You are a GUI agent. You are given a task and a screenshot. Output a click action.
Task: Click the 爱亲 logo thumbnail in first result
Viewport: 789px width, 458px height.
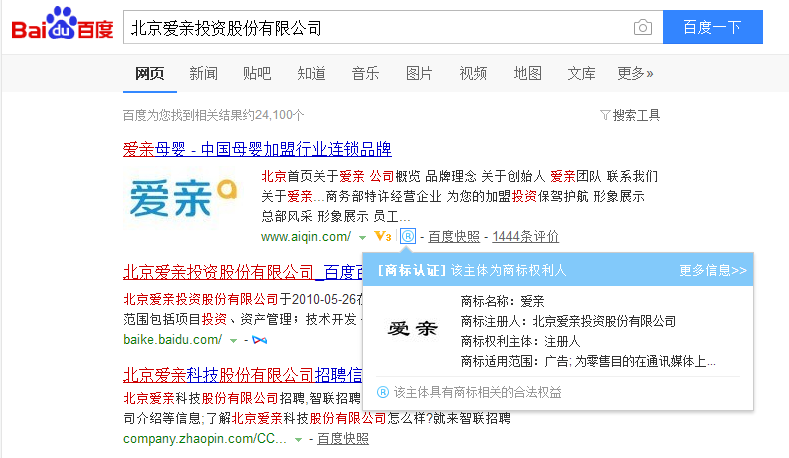pos(183,198)
